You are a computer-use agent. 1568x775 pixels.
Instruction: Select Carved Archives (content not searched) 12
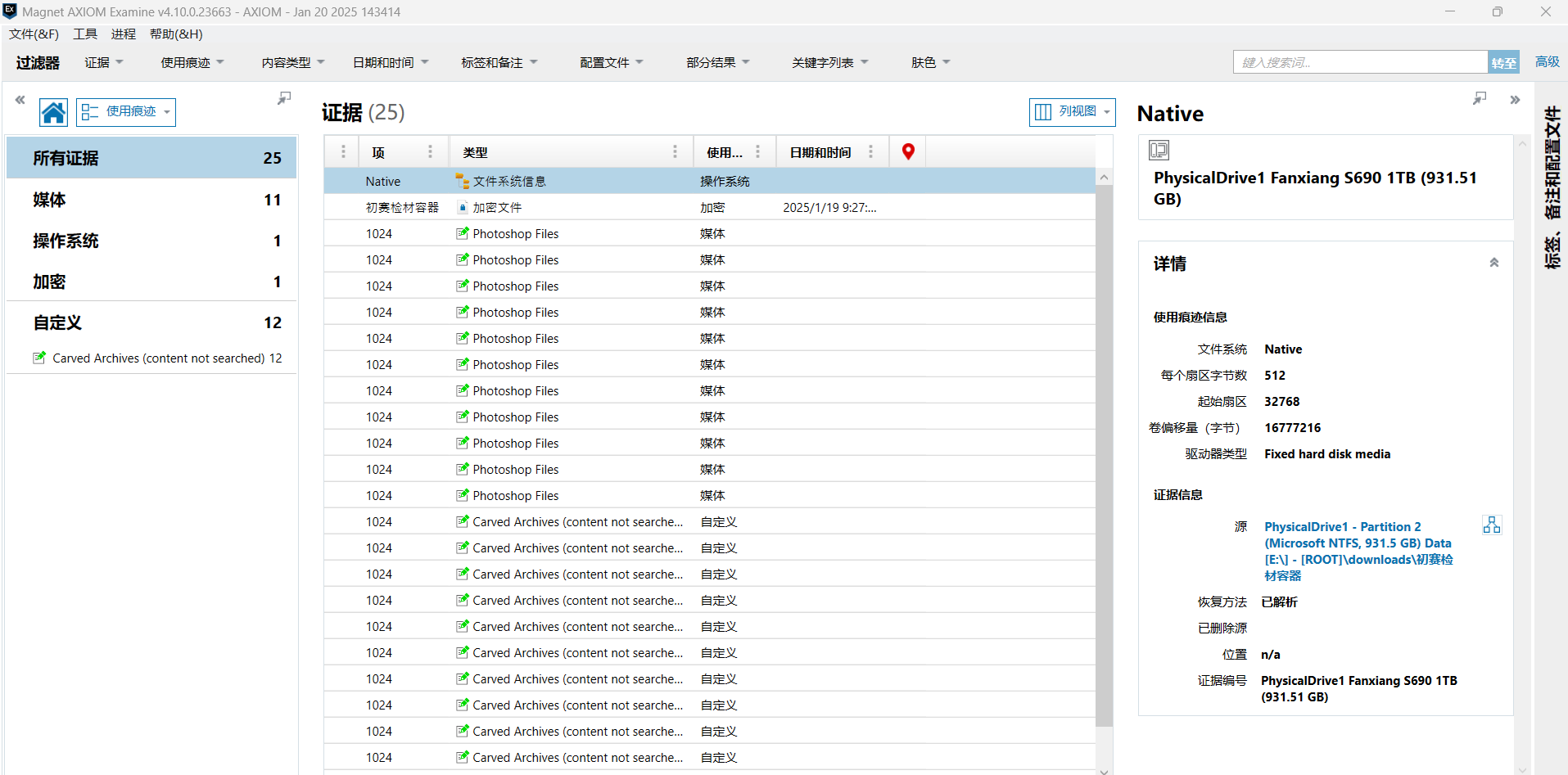(157, 358)
